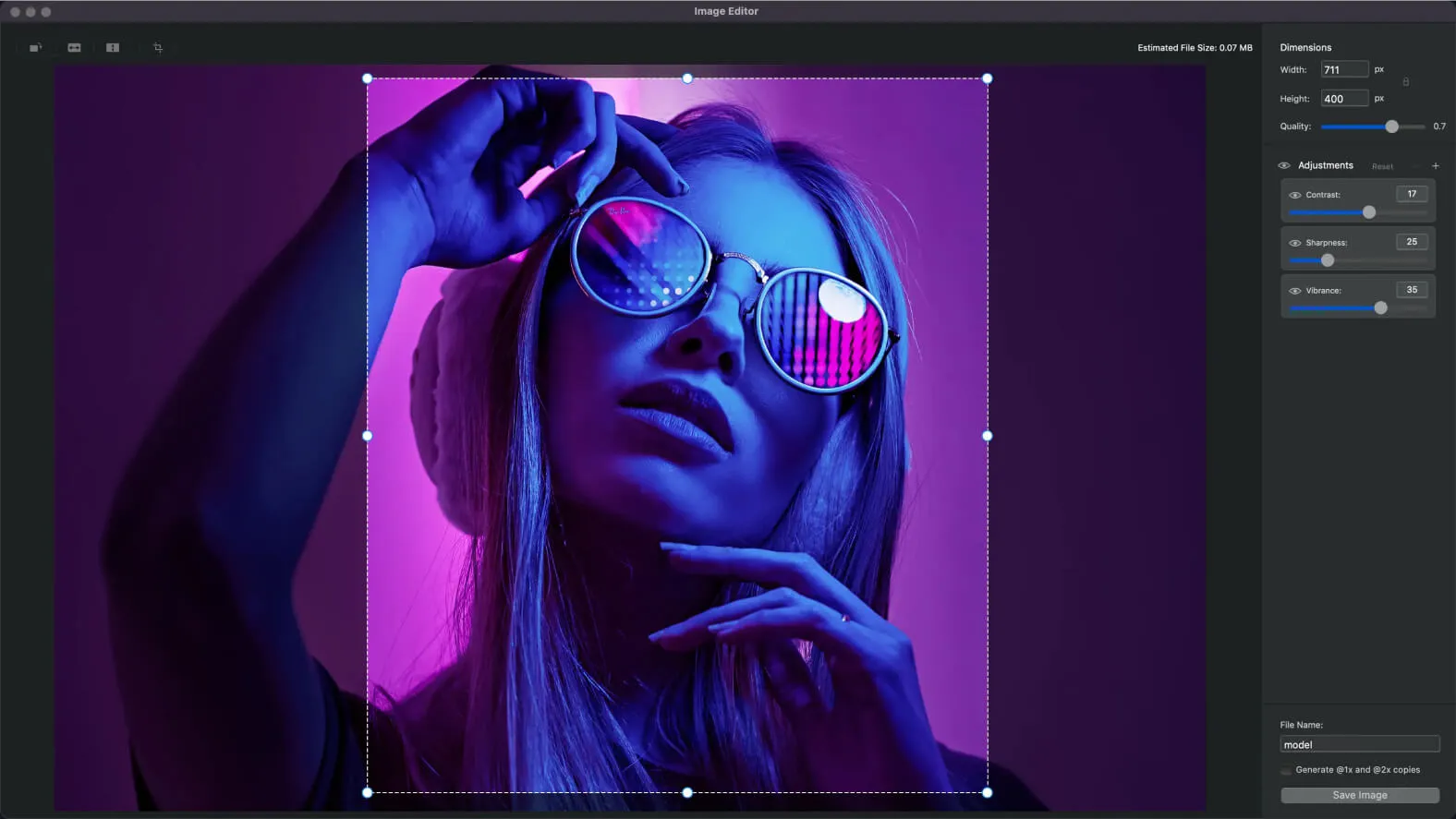
Task: Click the Adjustments heading label
Action: tap(1326, 165)
